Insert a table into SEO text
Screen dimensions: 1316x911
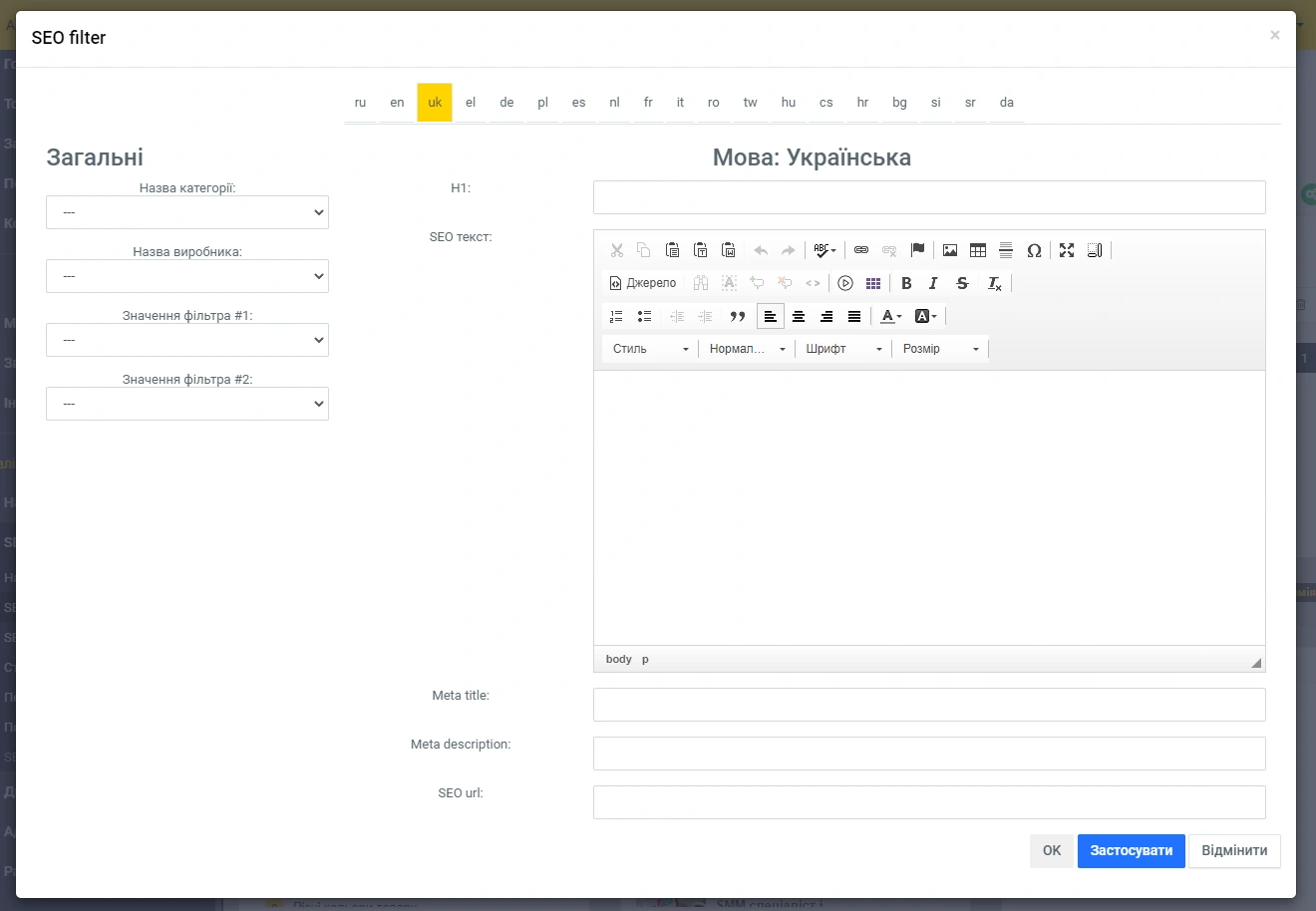[x=978, y=250]
